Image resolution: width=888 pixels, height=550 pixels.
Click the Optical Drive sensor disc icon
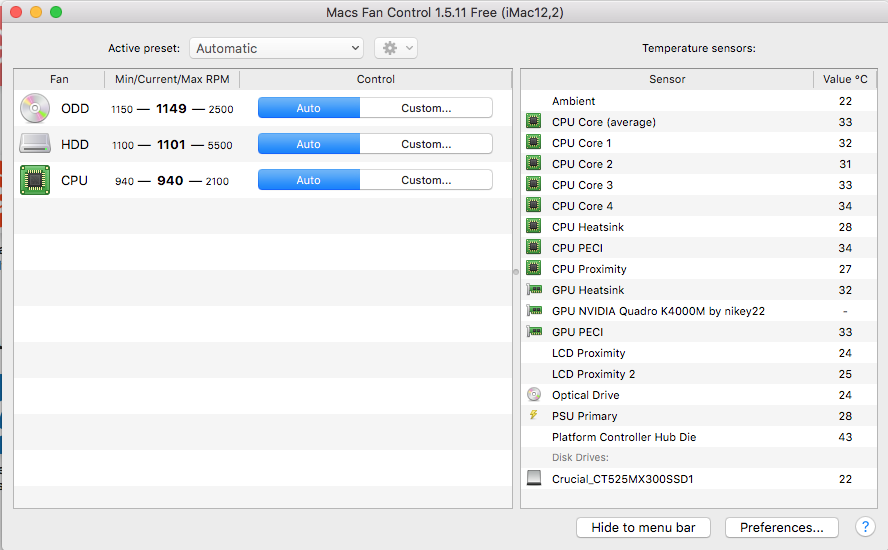pyautogui.click(x=534, y=395)
